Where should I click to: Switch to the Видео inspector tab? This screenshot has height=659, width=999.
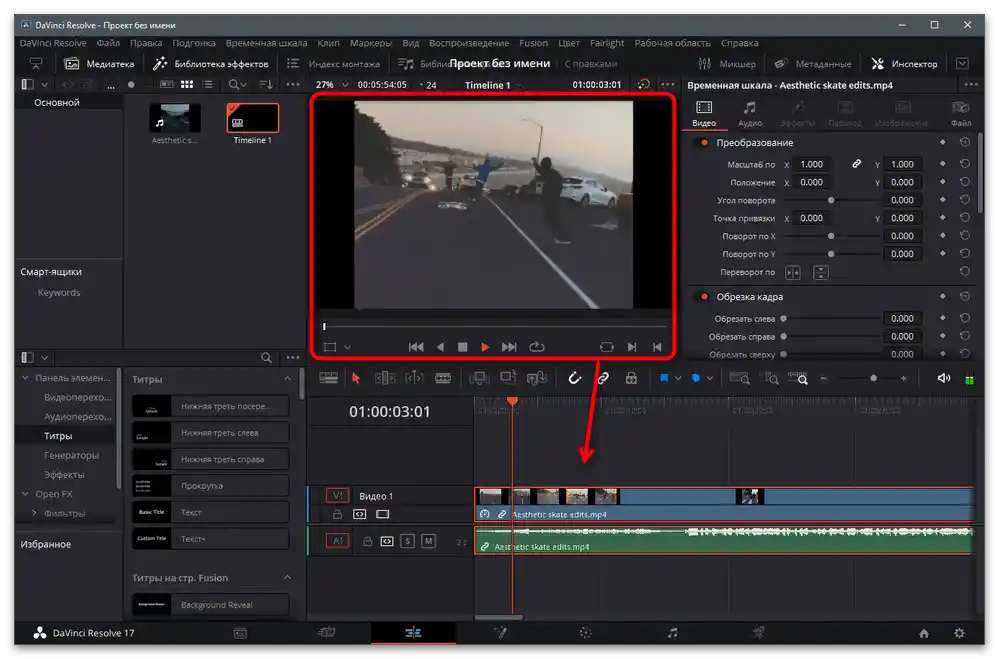coord(704,113)
